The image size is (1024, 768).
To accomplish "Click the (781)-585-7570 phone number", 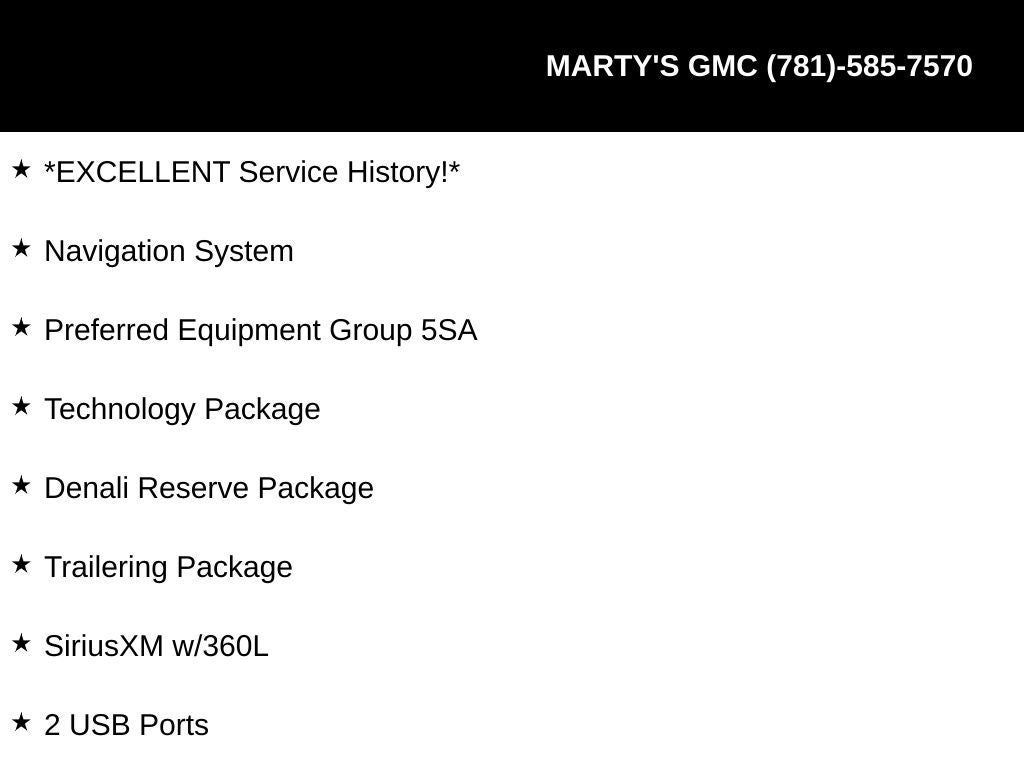I will pyautogui.click(x=869, y=67).
